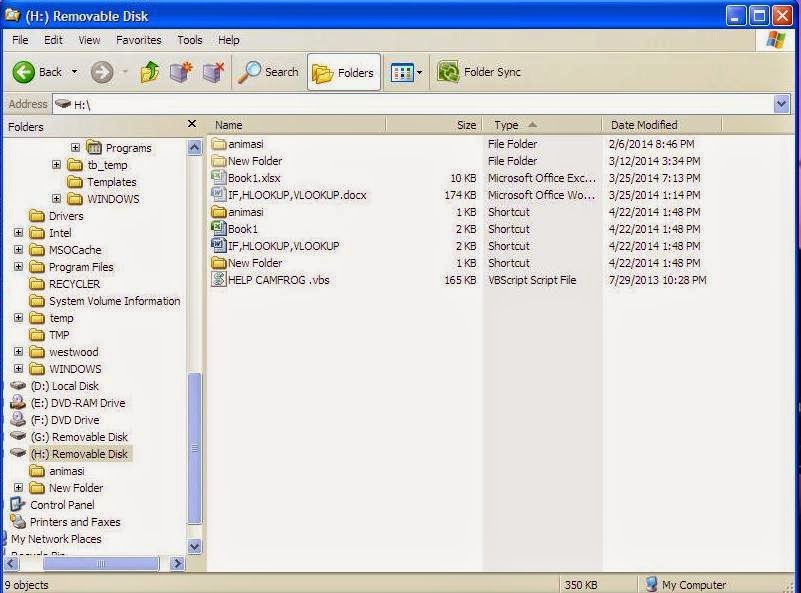Select the Book1 shortcut icon
The height and width of the screenshot is (593, 801).
point(219,229)
